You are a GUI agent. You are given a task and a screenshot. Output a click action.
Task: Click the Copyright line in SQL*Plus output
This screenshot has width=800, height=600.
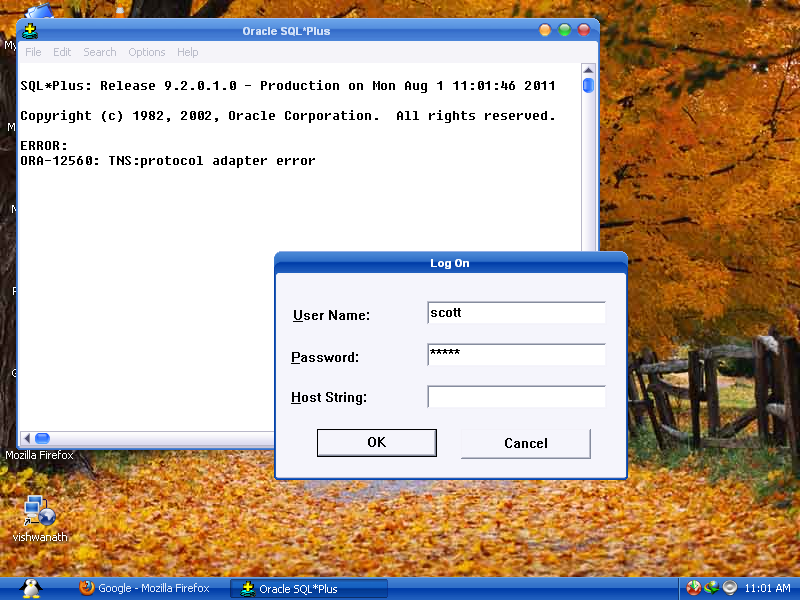[288, 116]
